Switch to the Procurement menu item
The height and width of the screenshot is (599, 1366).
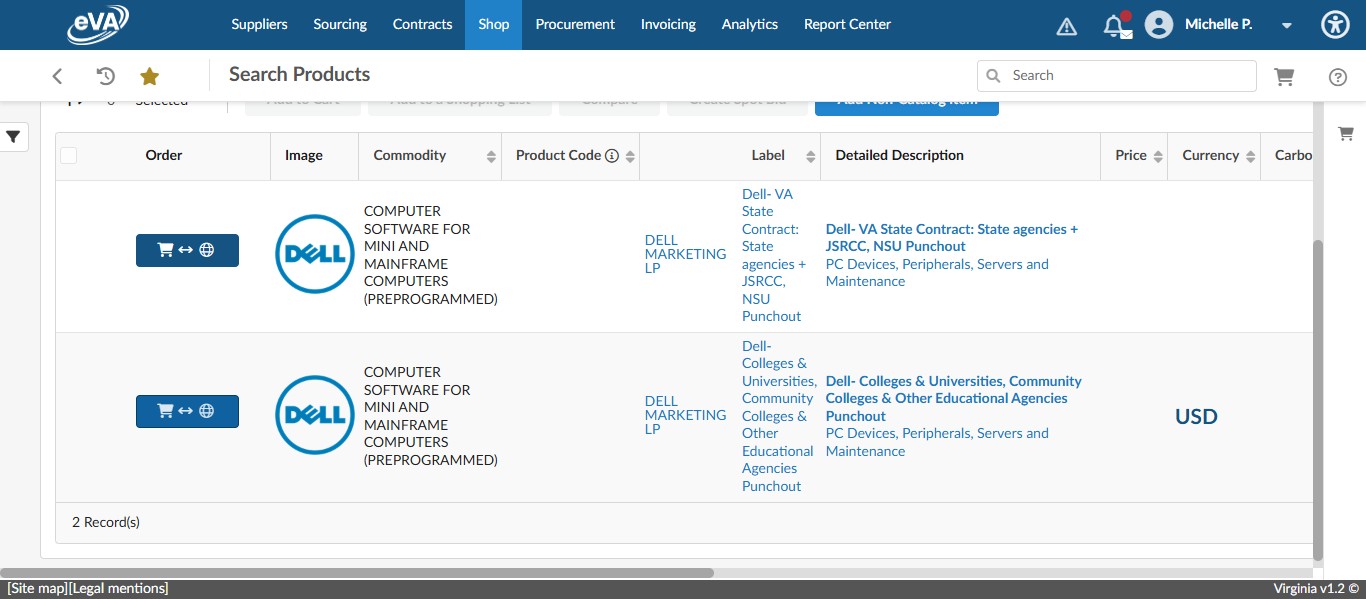(575, 24)
